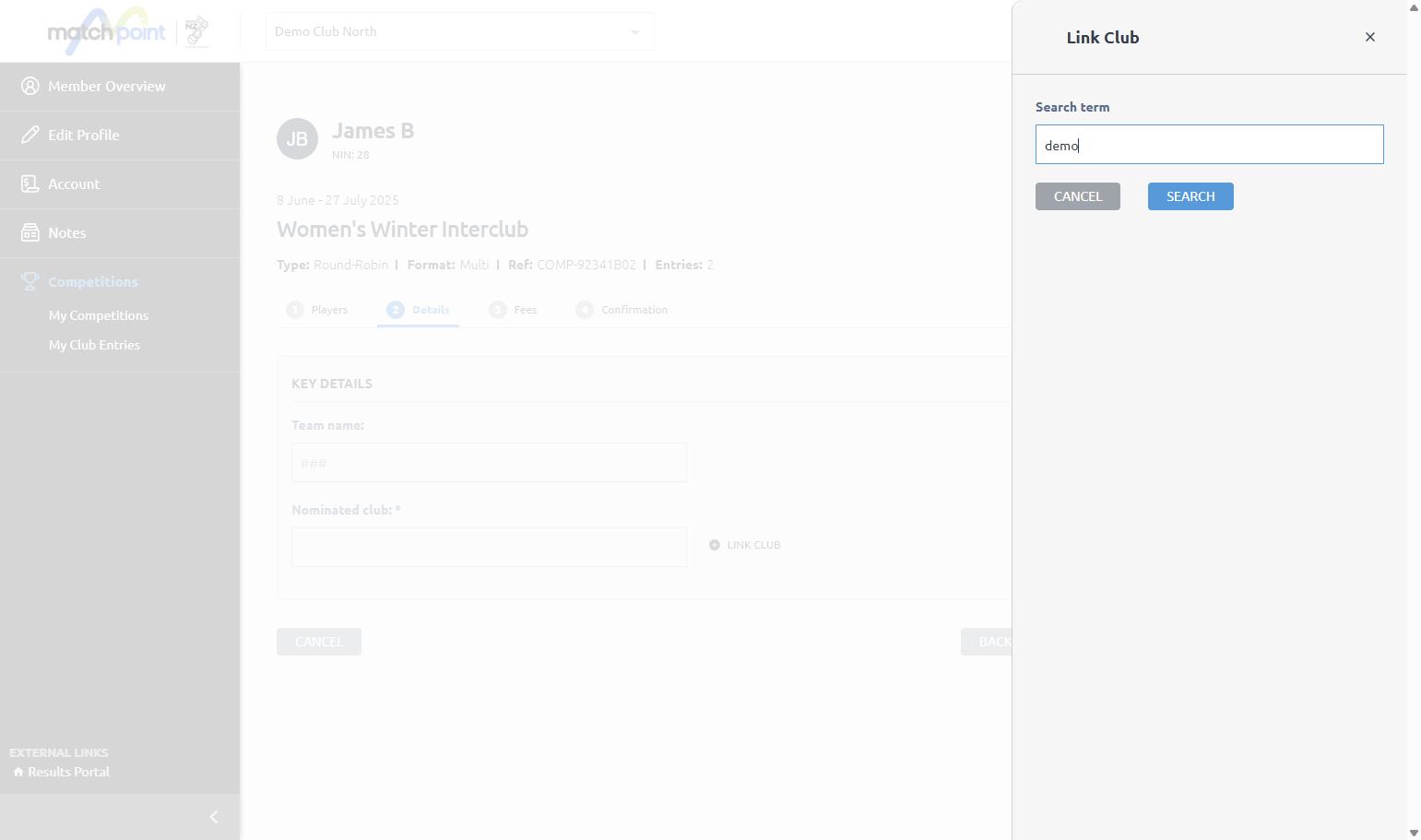Click the Team name input field
Viewport: 1421px width, 840px height.
point(489,463)
